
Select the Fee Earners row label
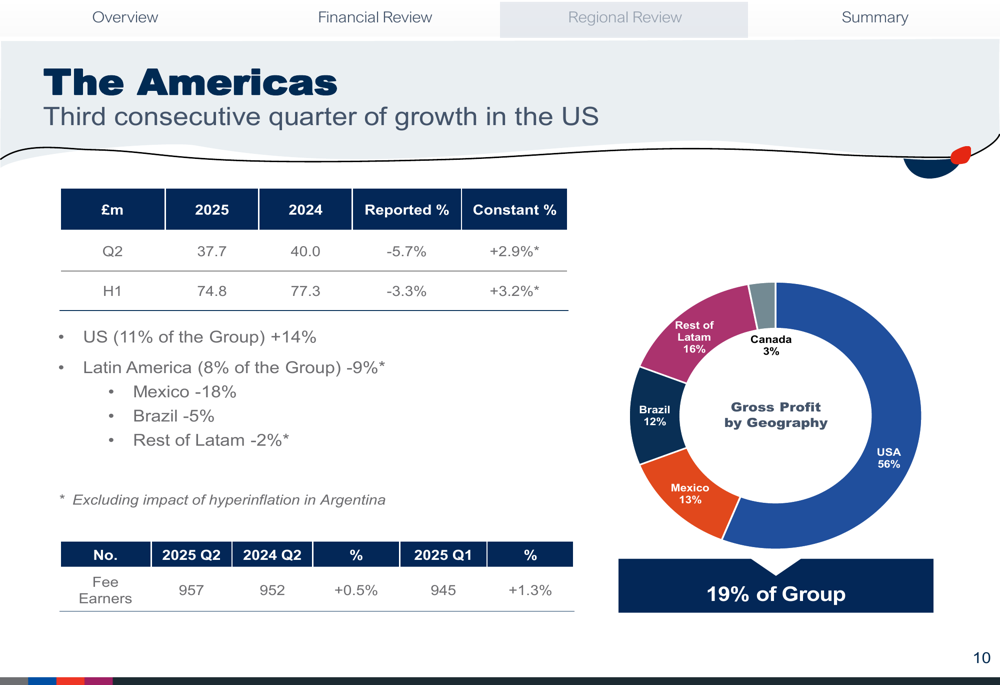pos(105,590)
